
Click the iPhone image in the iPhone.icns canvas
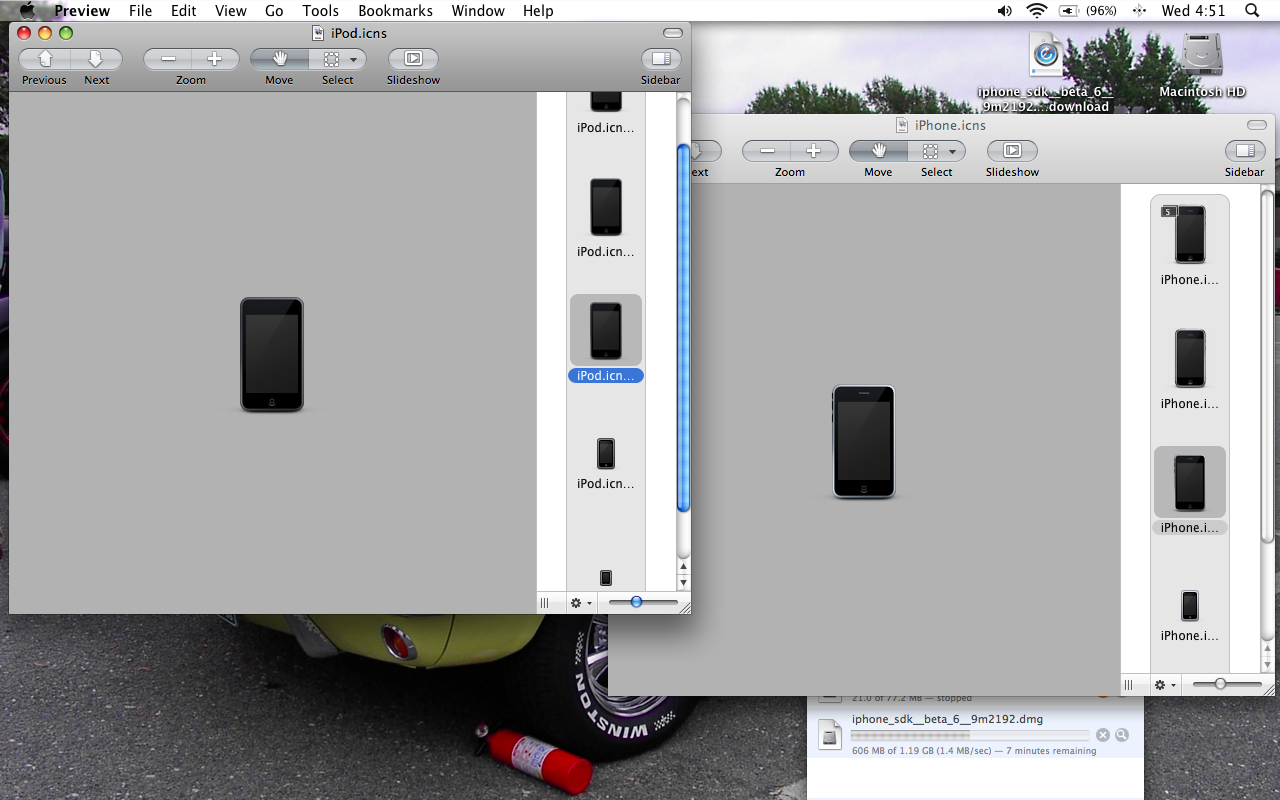pos(864,442)
